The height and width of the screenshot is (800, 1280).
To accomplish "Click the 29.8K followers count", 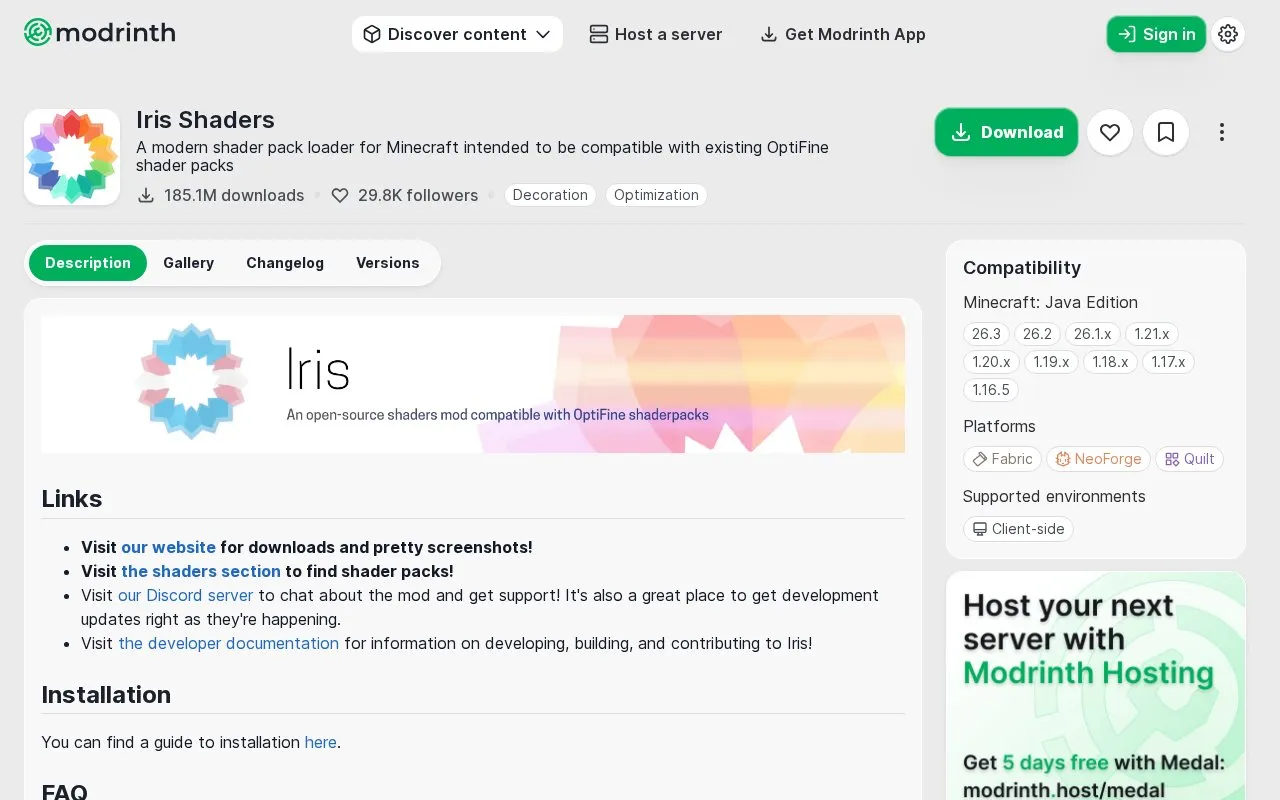I will [x=405, y=195].
